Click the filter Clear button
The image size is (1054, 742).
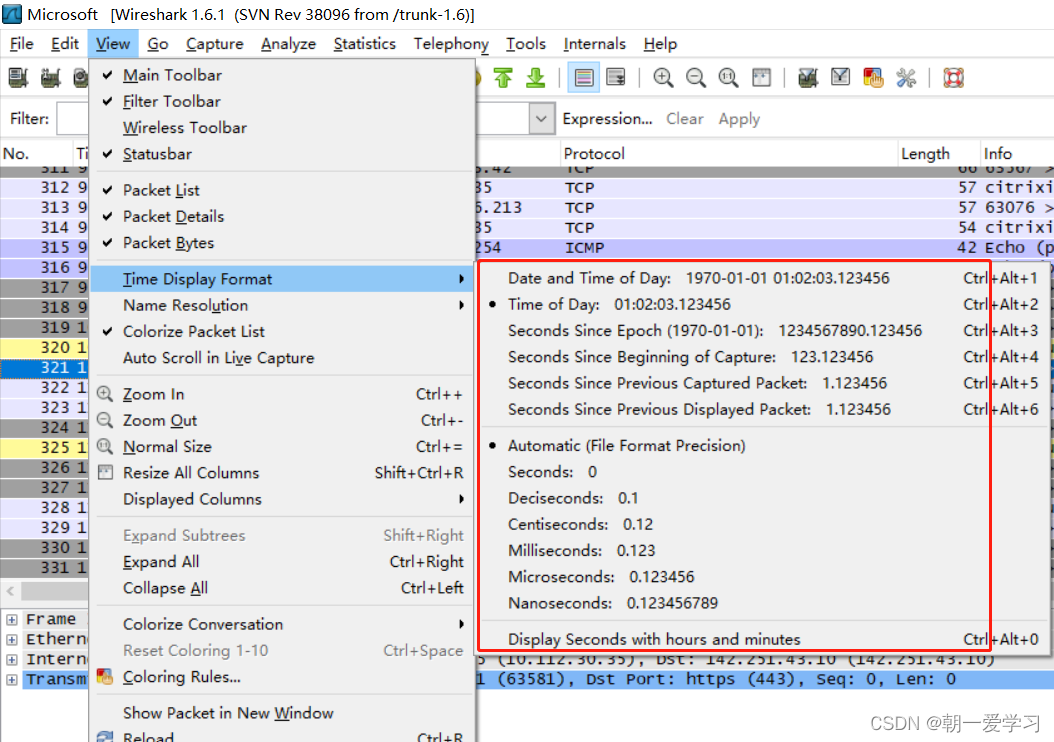point(684,119)
